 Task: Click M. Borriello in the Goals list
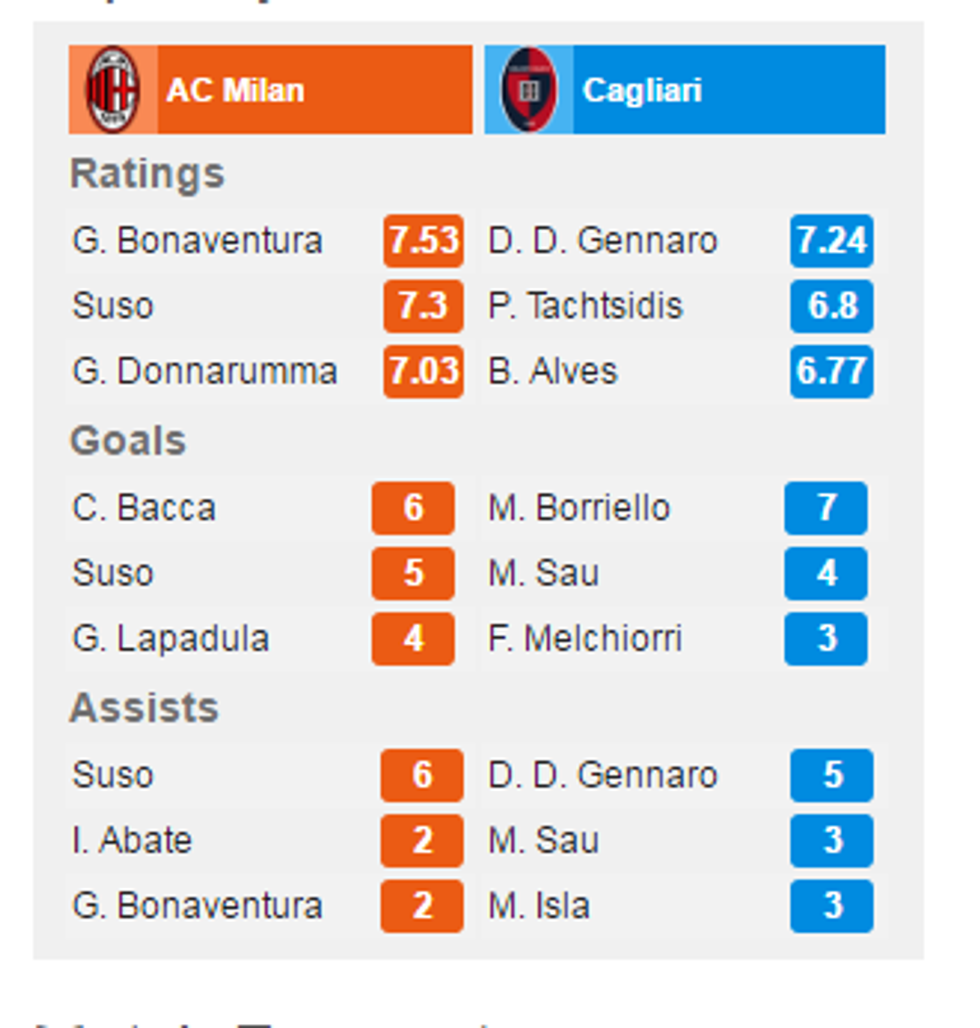pyautogui.click(x=579, y=508)
